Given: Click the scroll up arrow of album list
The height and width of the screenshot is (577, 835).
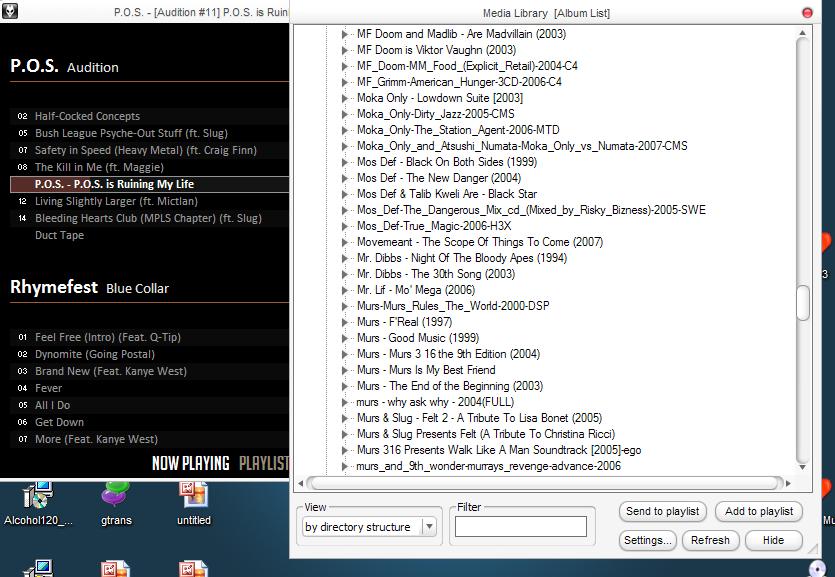Looking at the screenshot, I should (803, 33).
